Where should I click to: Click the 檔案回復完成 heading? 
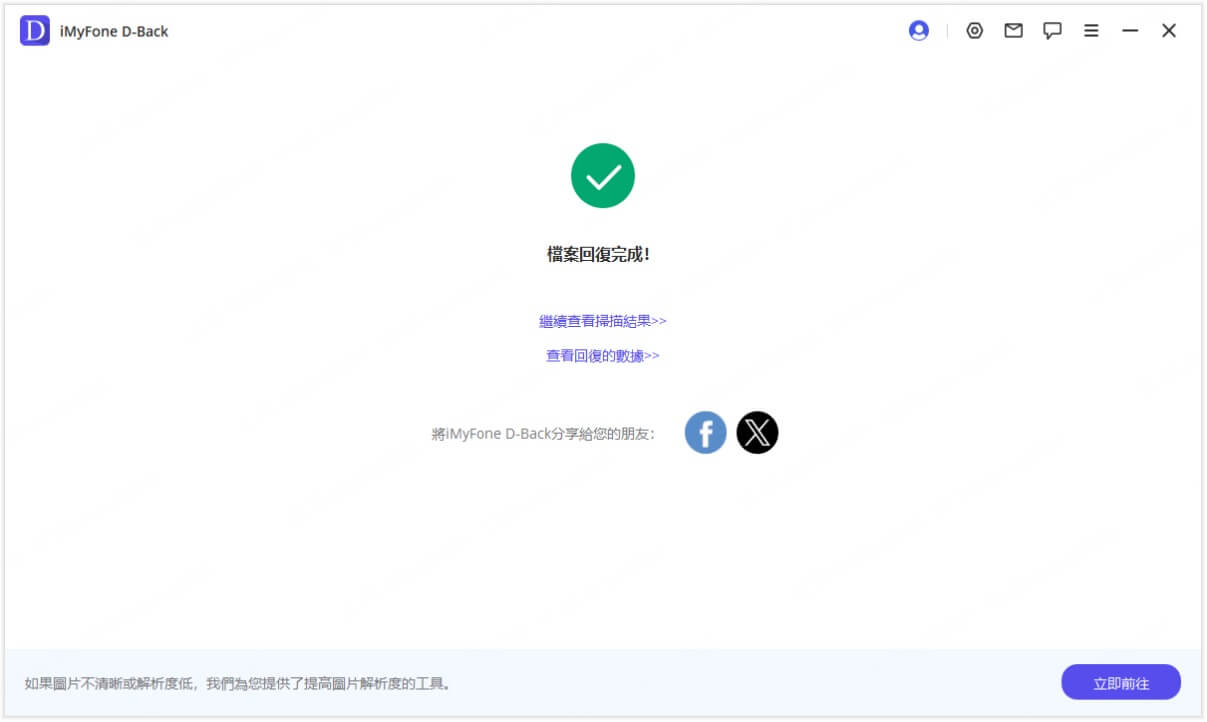[x=602, y=252]
